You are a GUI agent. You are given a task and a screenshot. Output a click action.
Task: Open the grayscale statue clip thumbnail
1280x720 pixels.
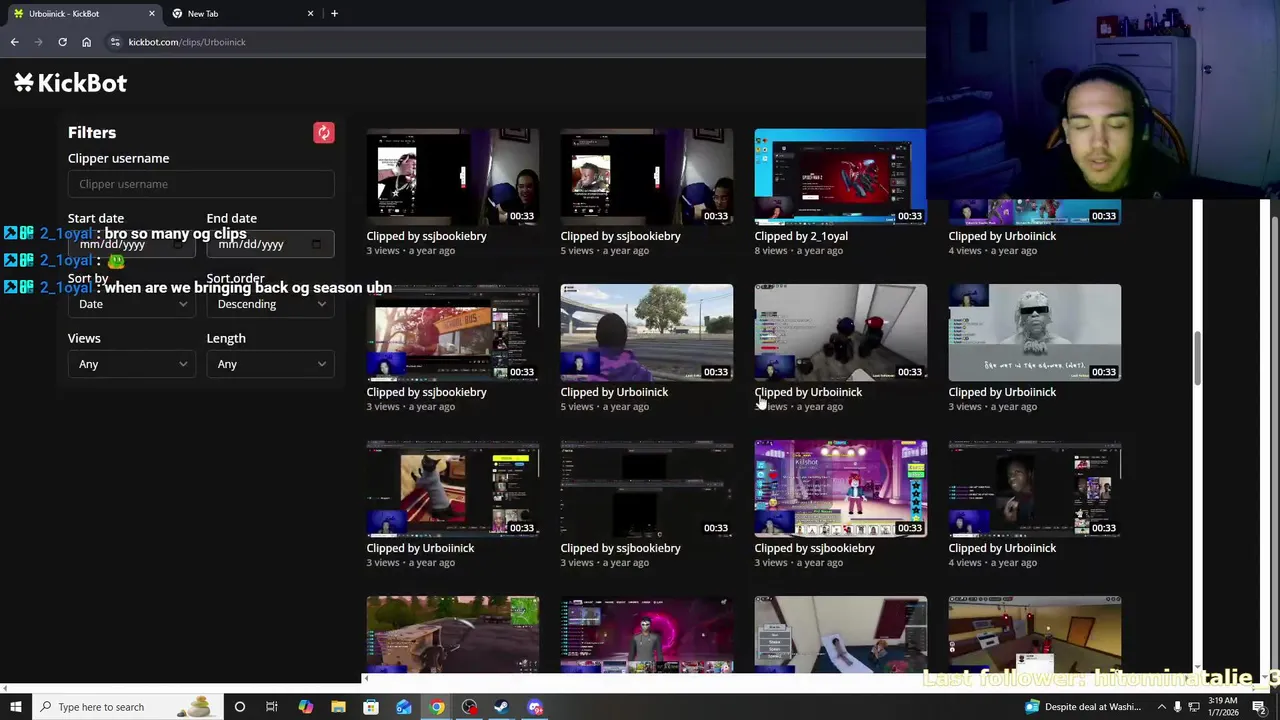1034,332
